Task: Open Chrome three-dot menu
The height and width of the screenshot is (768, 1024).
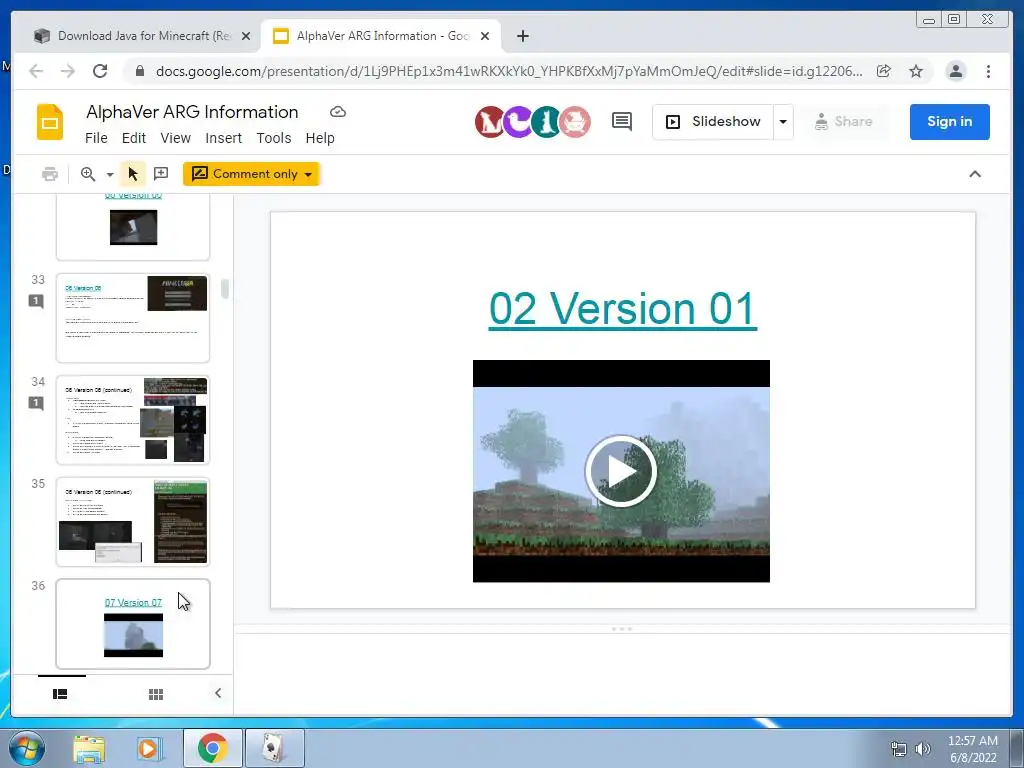Action: pyautogui.click(x=988, y=71)
